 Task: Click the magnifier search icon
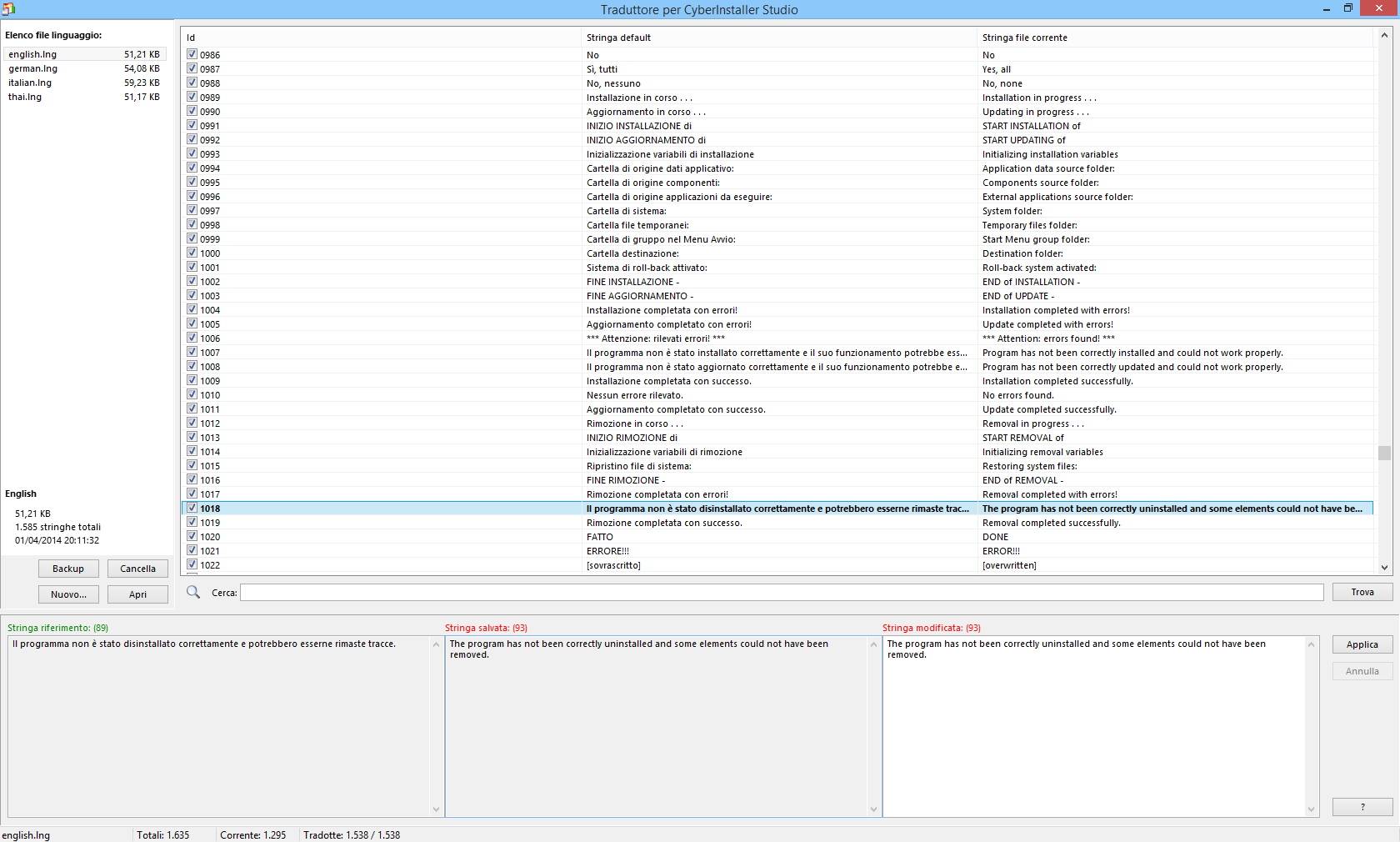[x=193, y=592]
